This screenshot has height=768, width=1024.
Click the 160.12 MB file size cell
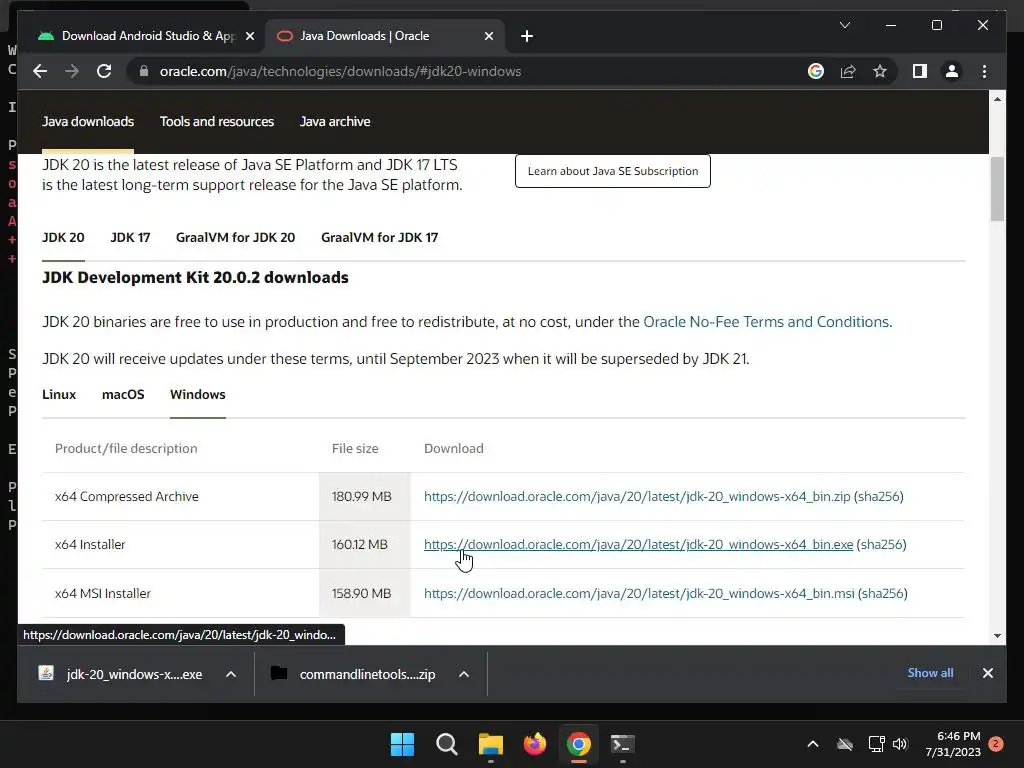364,545
